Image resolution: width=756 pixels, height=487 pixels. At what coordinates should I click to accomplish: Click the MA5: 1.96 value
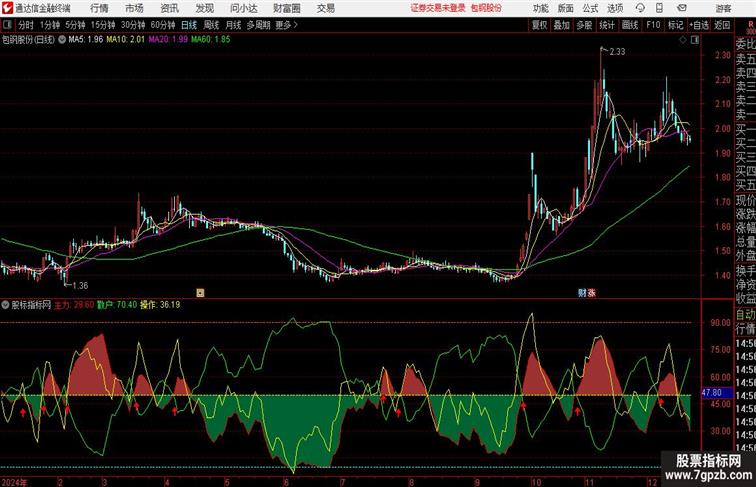coord(85,40)
